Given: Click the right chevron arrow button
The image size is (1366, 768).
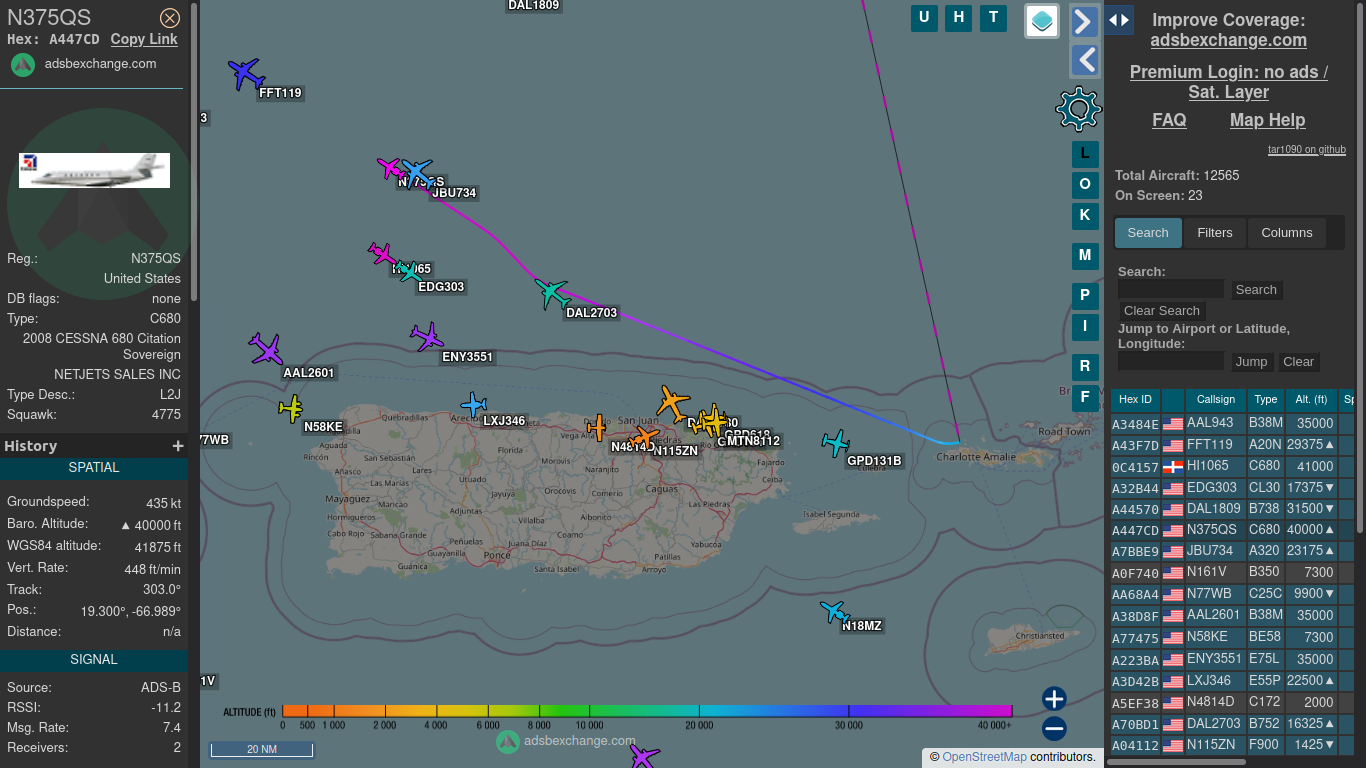Looking at the screenshot, I should click(x=1084, y=21).
